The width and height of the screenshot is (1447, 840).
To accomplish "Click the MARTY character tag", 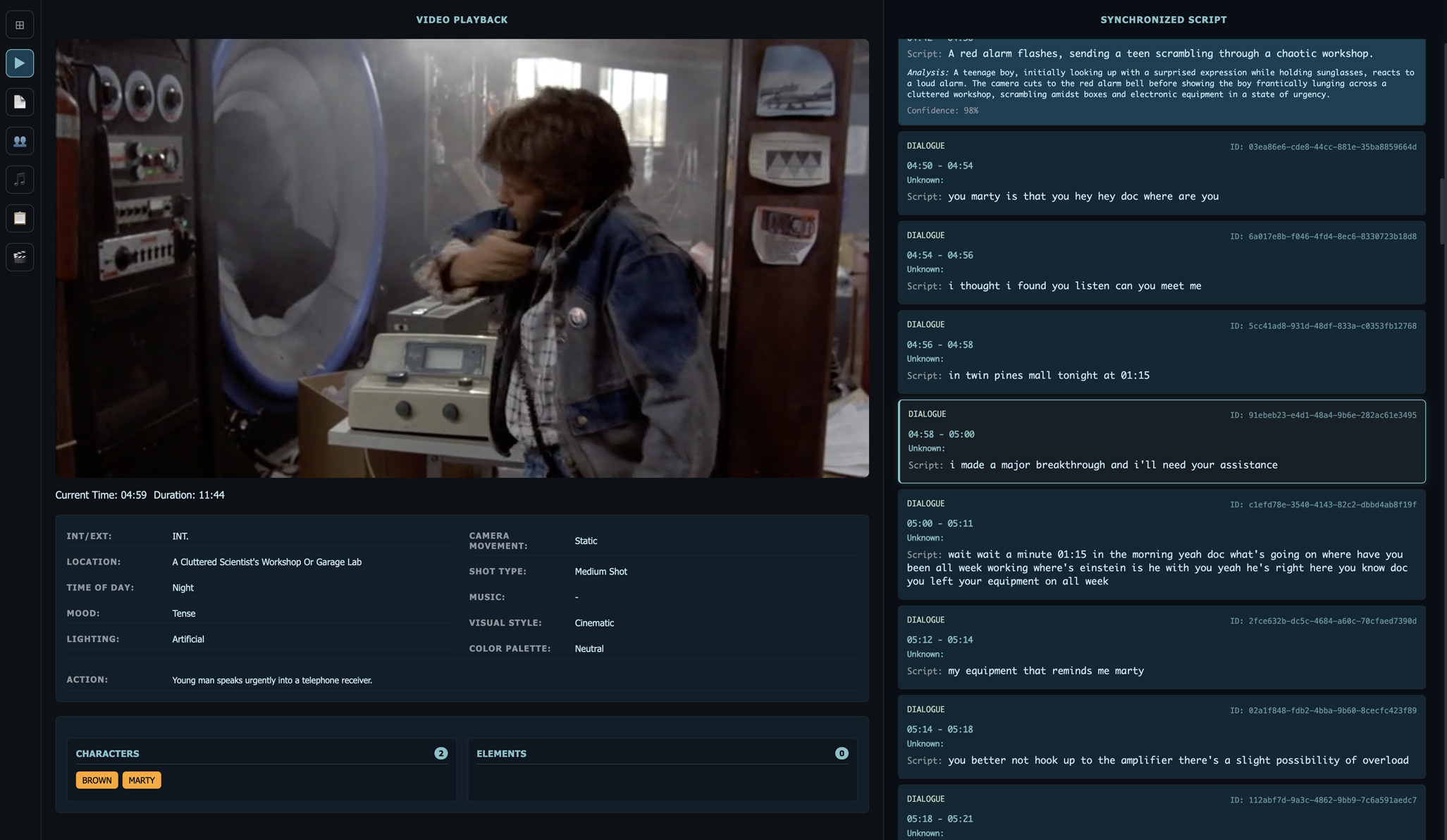I will point(142,780).
